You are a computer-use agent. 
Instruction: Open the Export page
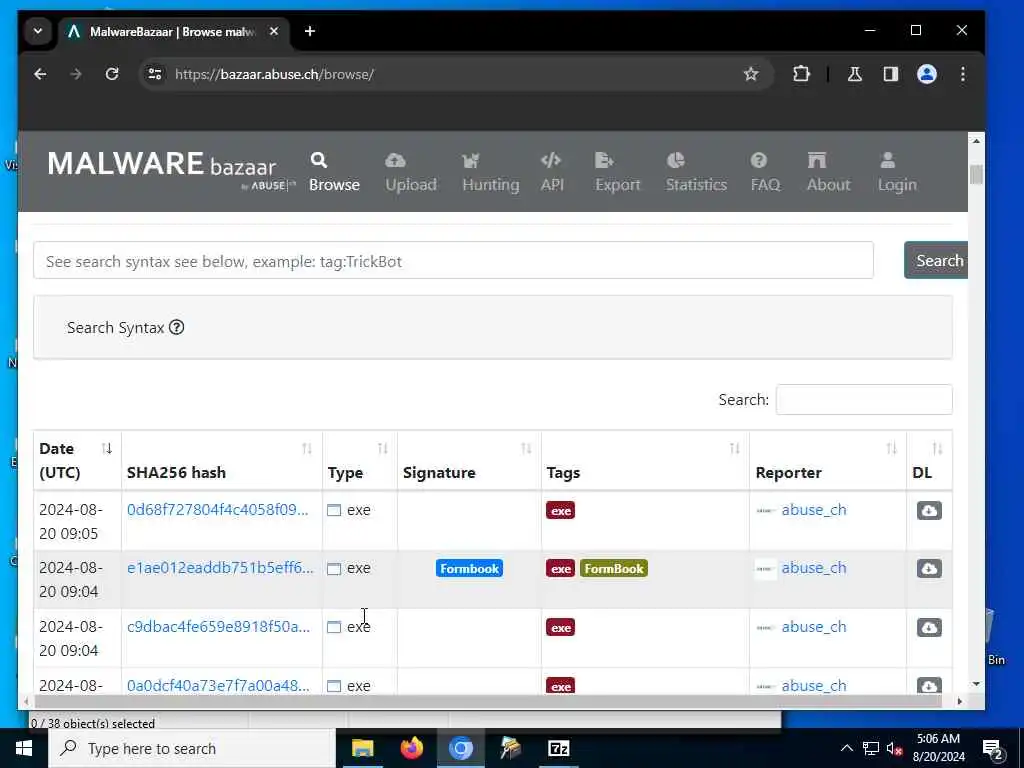coord(617,172)
